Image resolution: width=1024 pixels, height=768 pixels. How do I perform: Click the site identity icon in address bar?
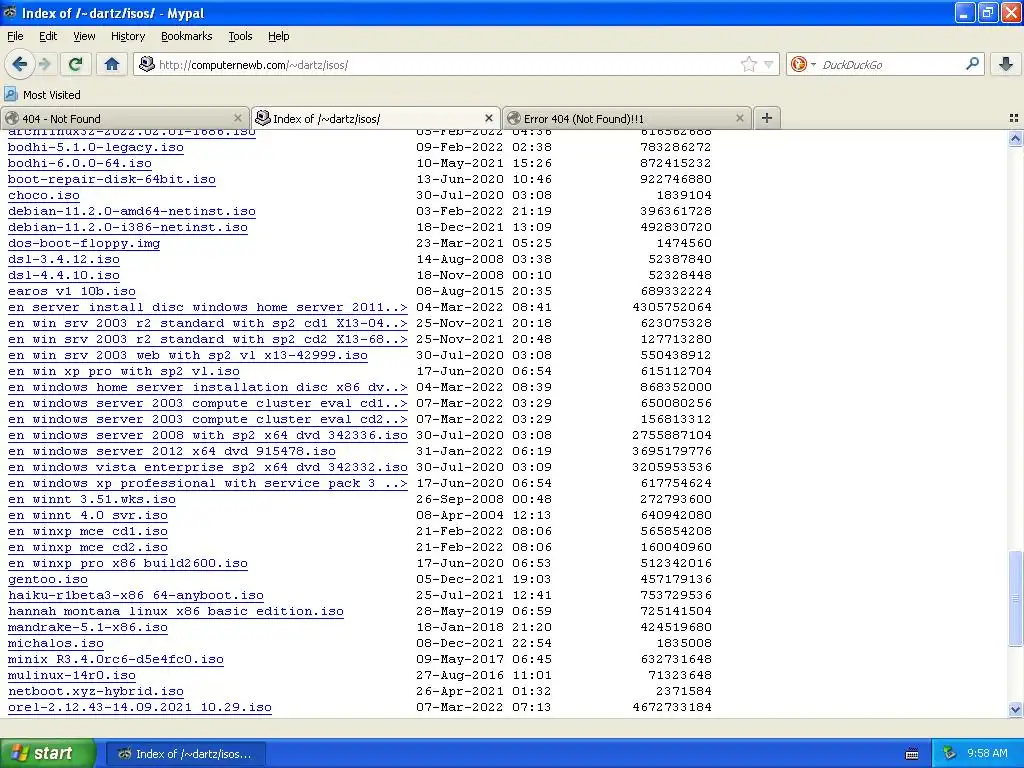tap(148, 64)
